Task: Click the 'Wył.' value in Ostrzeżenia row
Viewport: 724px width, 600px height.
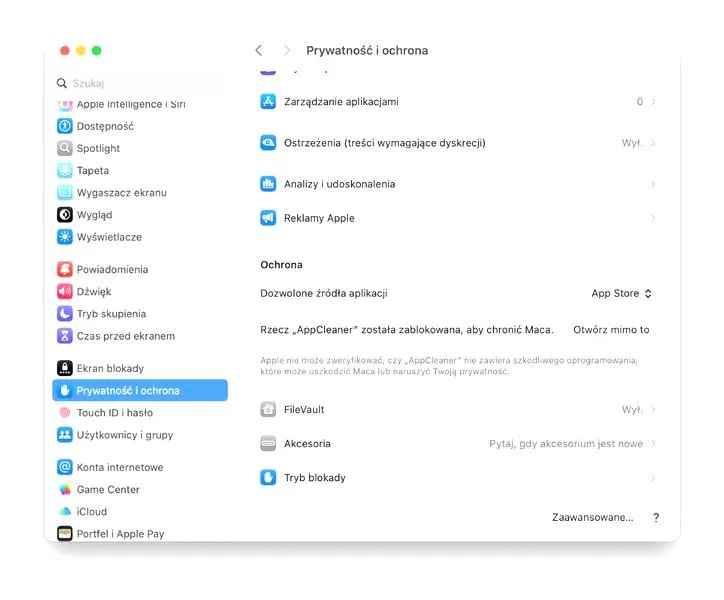Action: click(632, 143)
